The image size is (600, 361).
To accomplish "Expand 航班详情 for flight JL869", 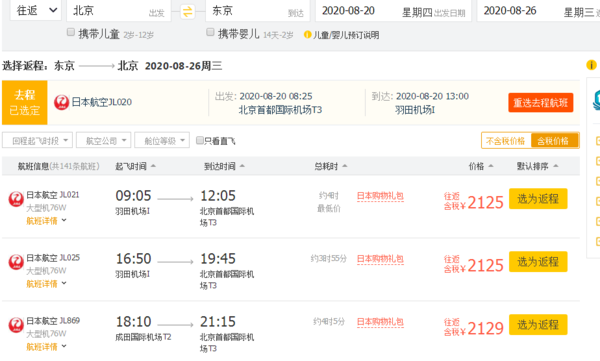I will click(46, 347).
